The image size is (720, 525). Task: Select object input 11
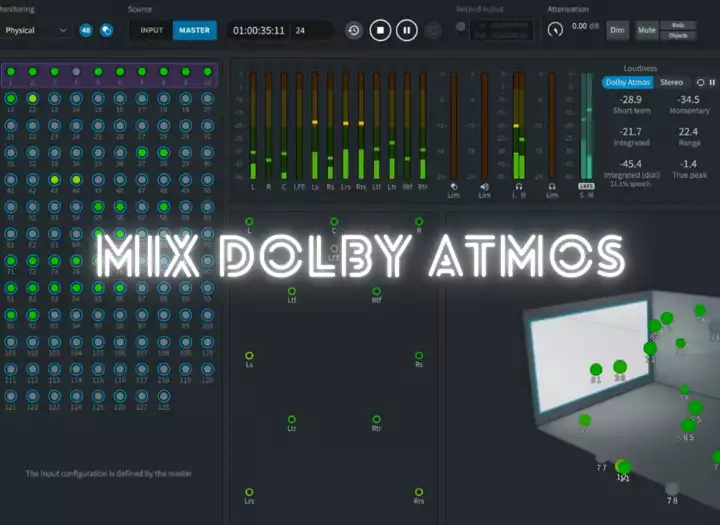[x=11, y=98]
